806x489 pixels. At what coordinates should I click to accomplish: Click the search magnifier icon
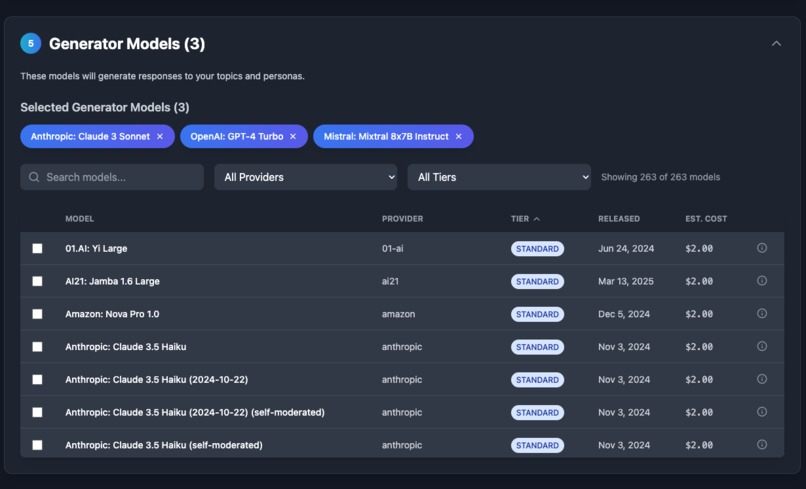34,177
